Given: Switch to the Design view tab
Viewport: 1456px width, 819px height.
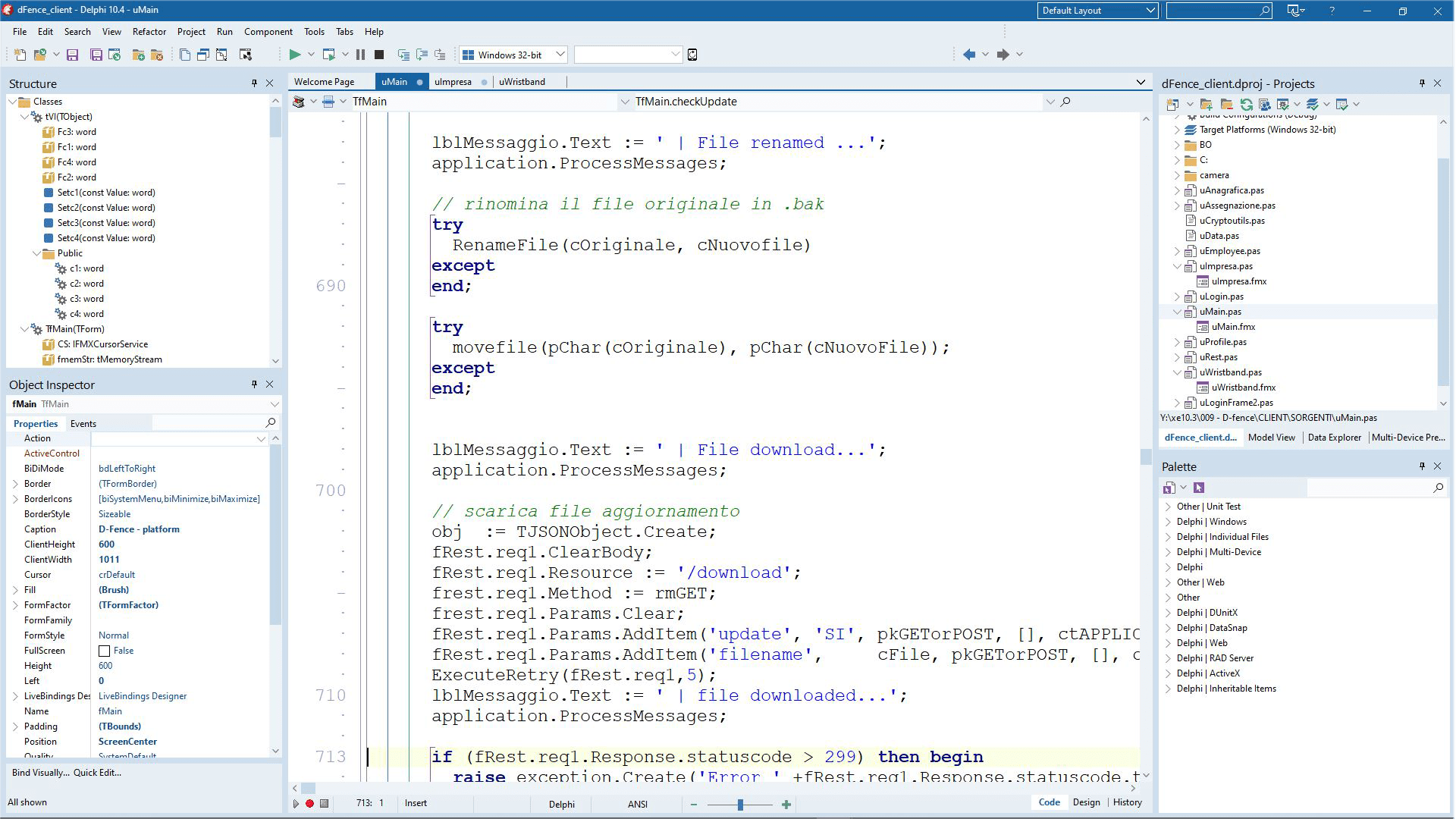Looking at the screenshot, I should click(x=1086, y=802).
